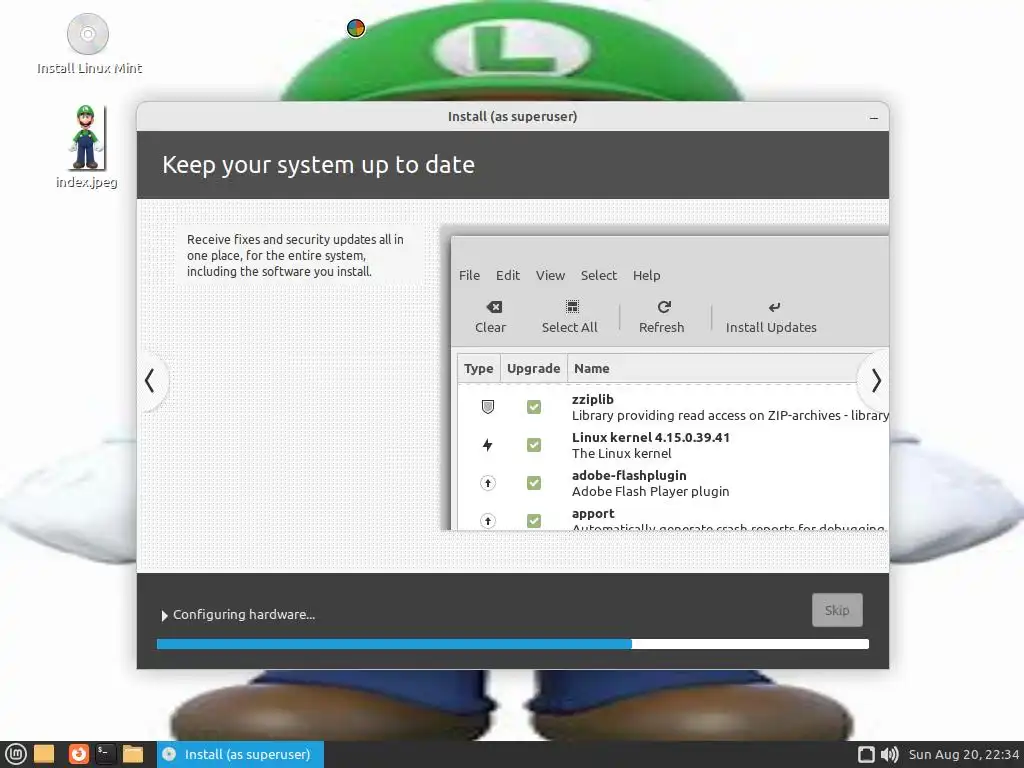Click the Keep your system up to date heading
This screenshot has height=768, width=1024.
[x=318, y=165]
